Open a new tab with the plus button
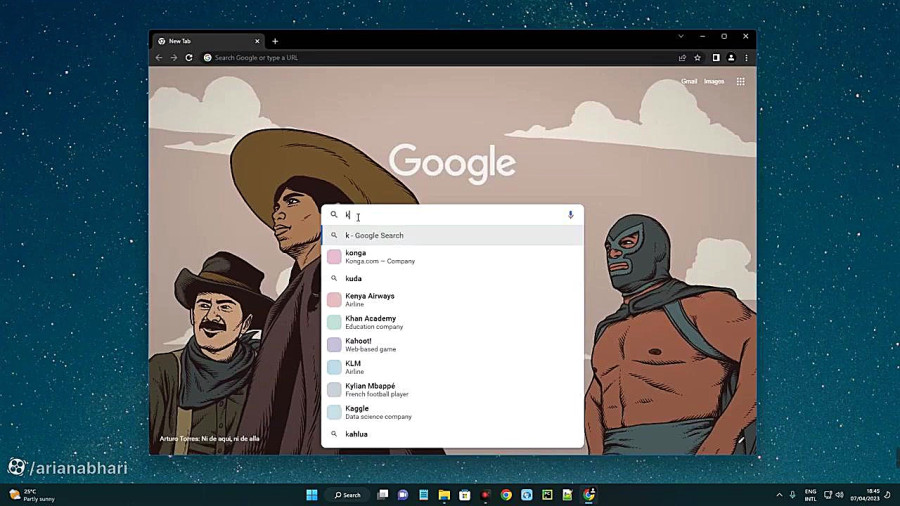The width and height of the screenshot is (900, 506). tap(275, 41)
